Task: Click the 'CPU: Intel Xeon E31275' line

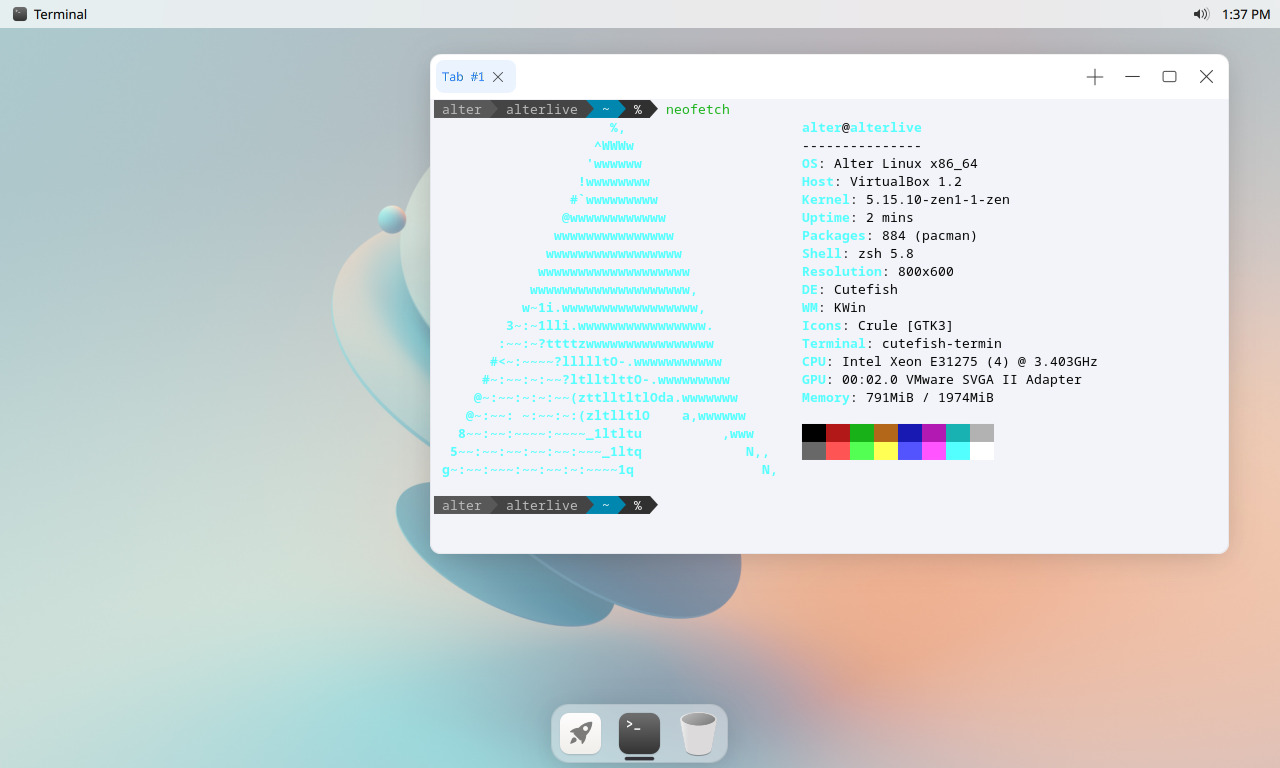Action: click(x=950, y=361)
